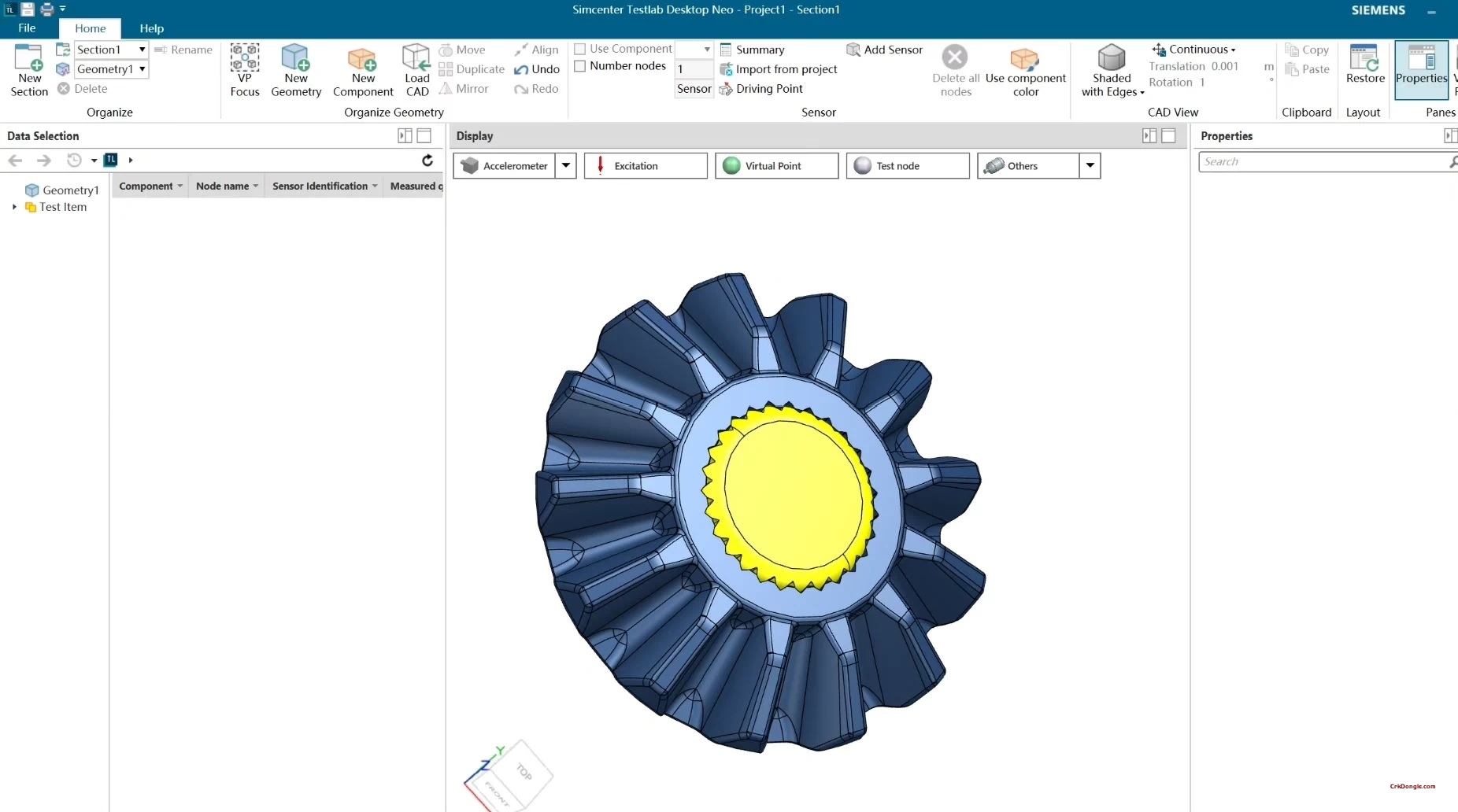Toggle the Number nodes checkbox

pos(580,66)
